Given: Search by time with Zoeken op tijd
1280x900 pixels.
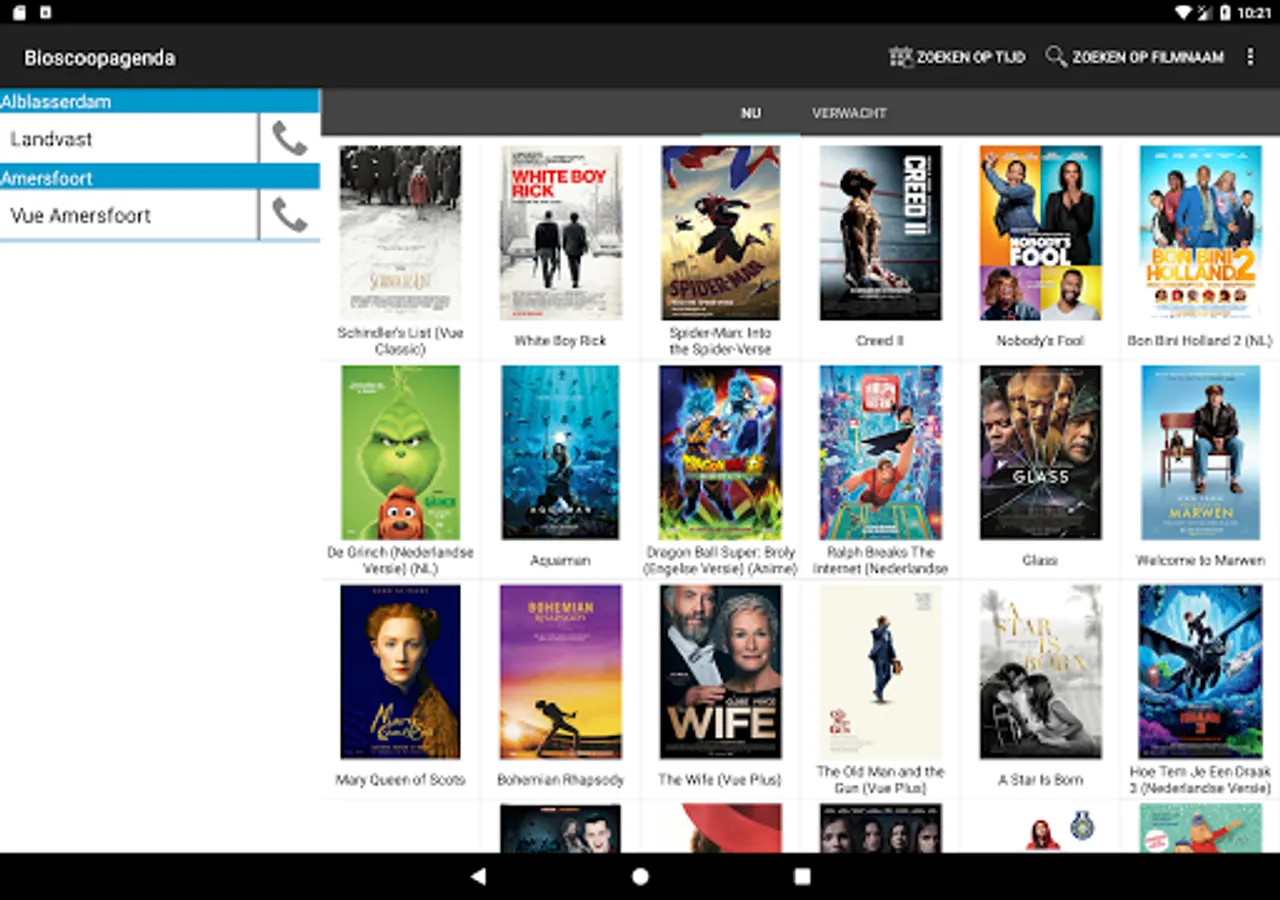Looking at the screenshot, I should pyautogui.click(x=957, y=57).
